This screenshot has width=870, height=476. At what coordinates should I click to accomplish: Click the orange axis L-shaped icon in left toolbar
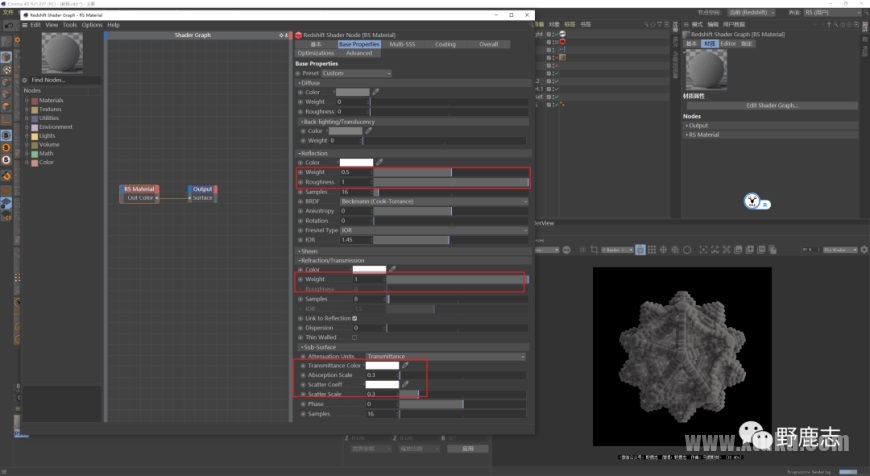(x=6, y=119)
